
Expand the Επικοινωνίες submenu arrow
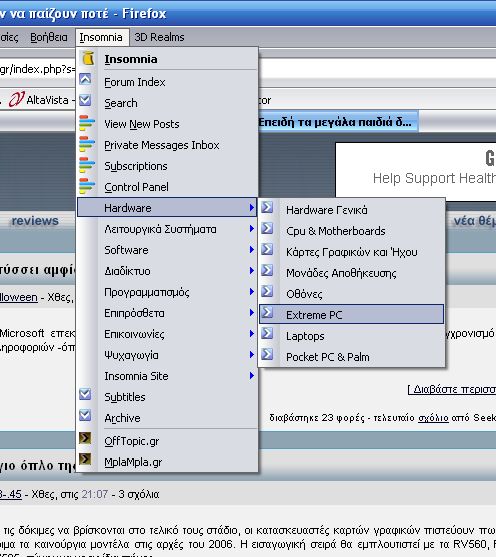tap(252, 334)
